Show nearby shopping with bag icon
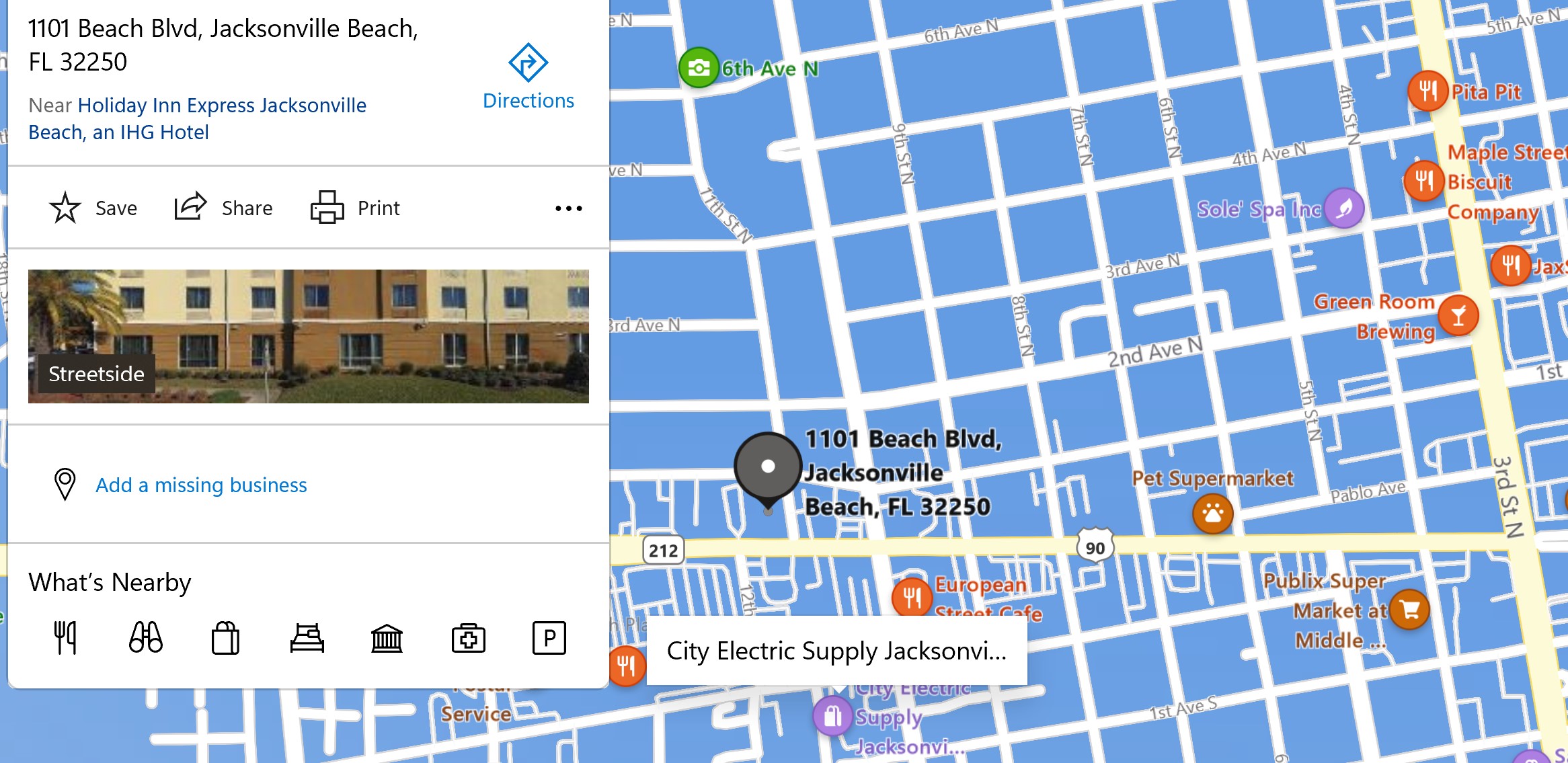Viewport: 1568px width, 763px height. [x=225, y=637]
